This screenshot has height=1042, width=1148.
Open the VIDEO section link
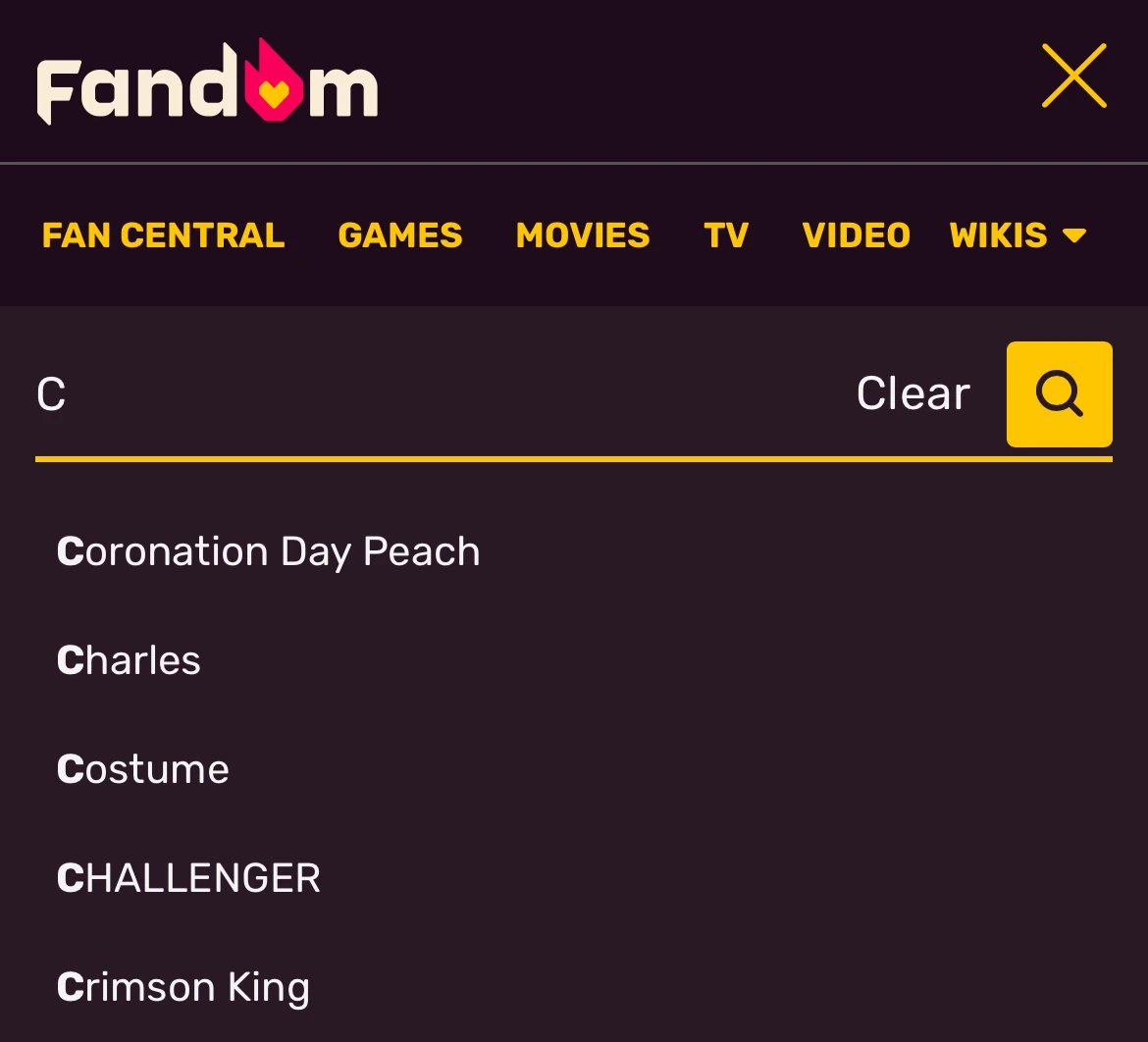pyautogui.click(x=856, y=235)
